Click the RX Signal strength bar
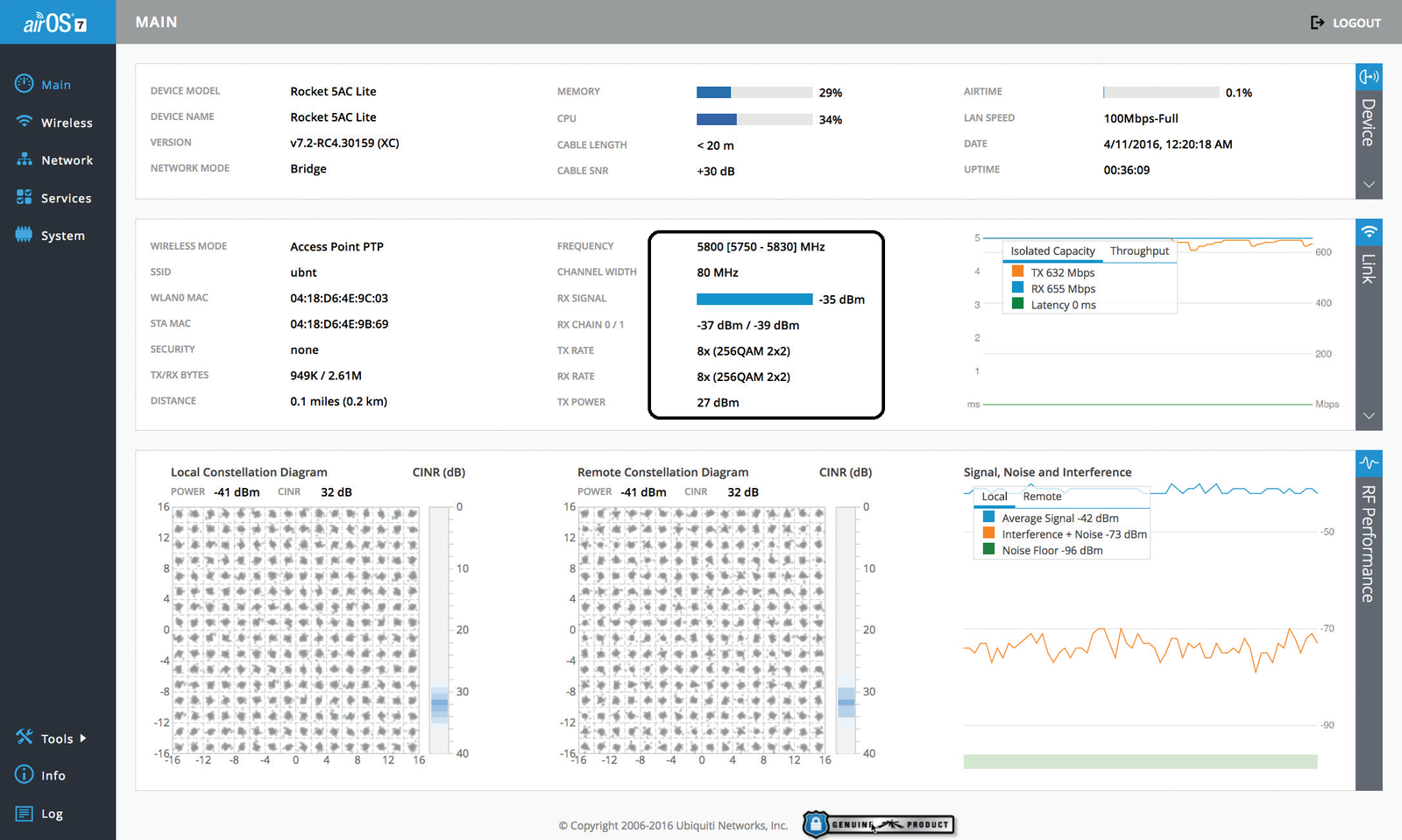 pyautogui.click(x=754, y=299)
